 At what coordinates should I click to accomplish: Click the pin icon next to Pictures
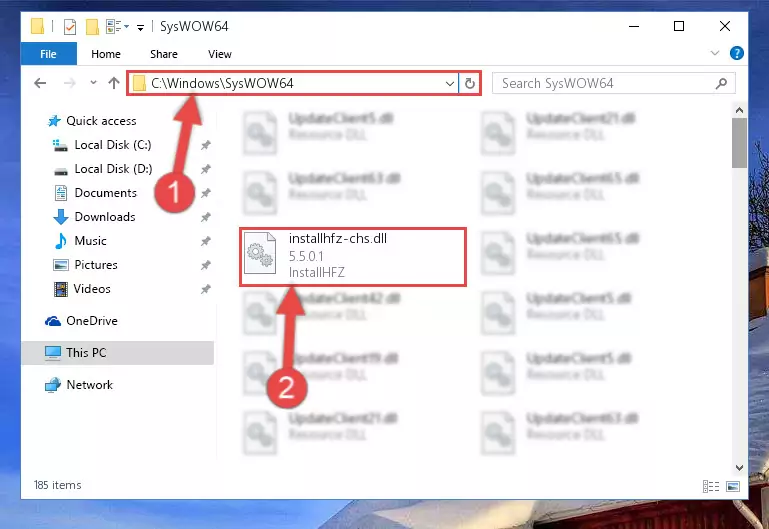[205, 265]
